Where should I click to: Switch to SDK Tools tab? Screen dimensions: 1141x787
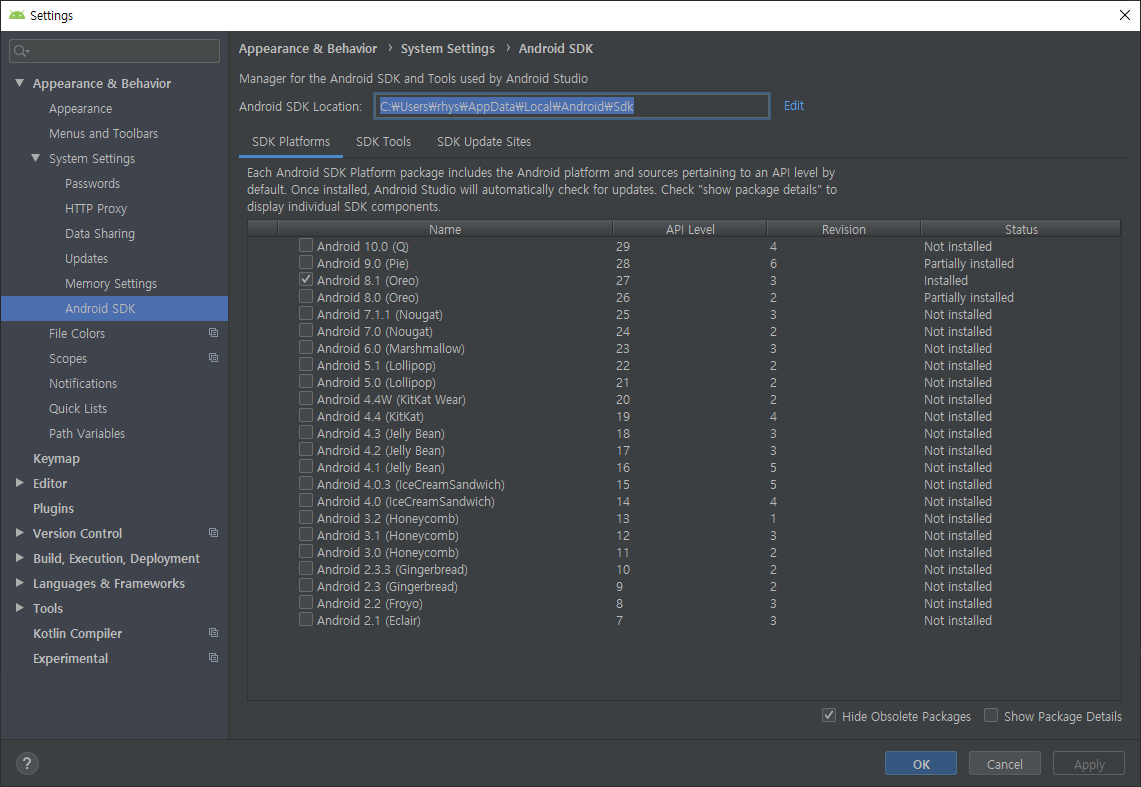(383, 142)
